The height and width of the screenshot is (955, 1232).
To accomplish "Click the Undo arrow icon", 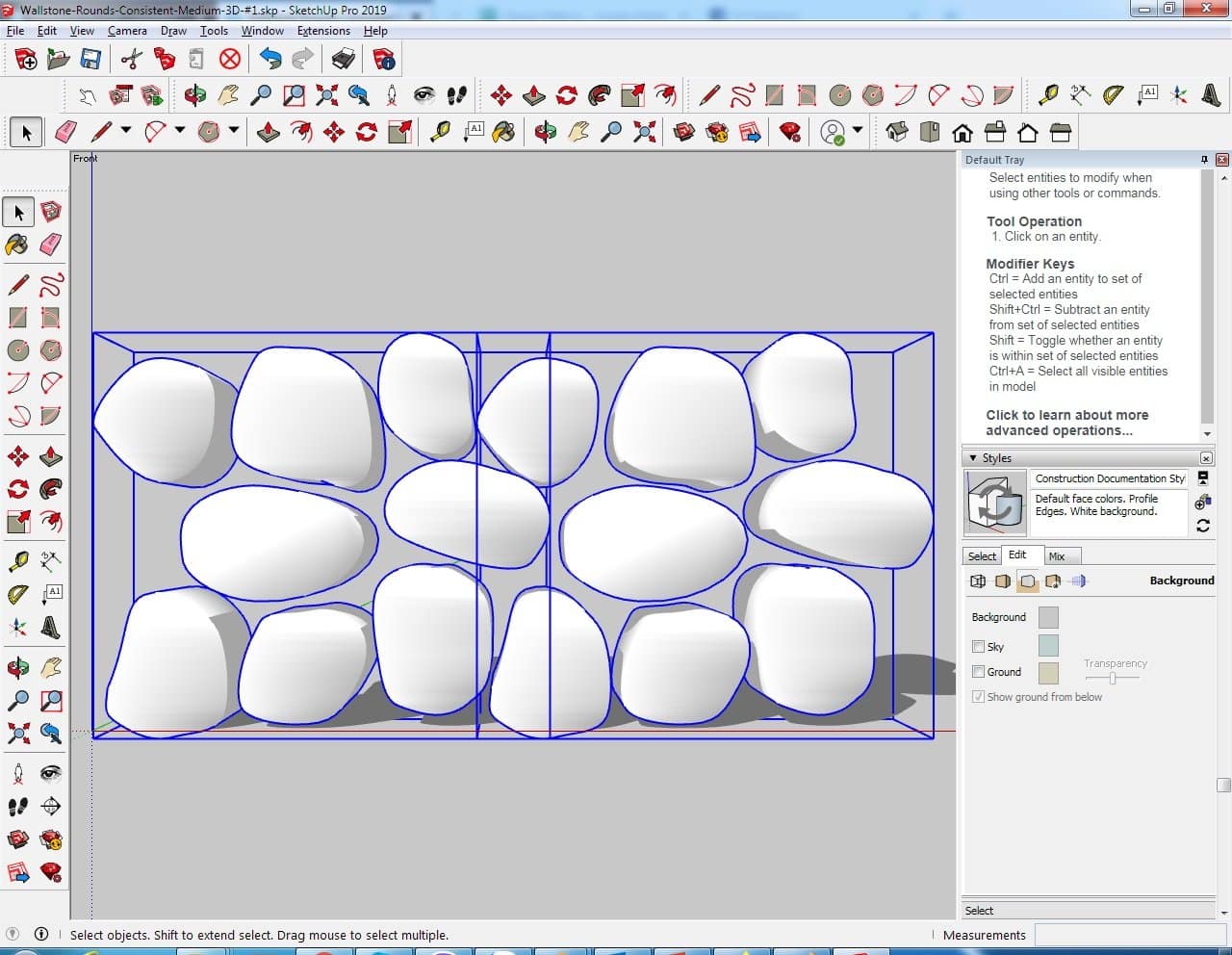I will click(x=270, y=60).
